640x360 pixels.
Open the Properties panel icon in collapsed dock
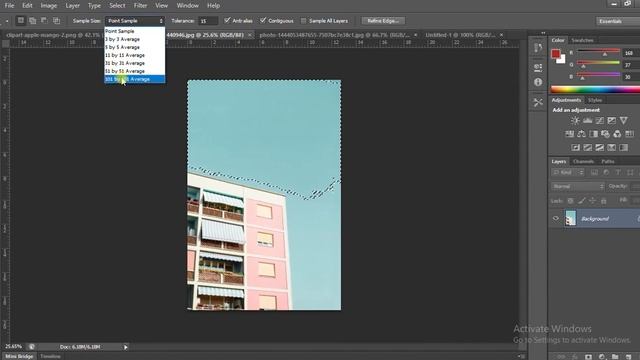[x=538, y=67]
